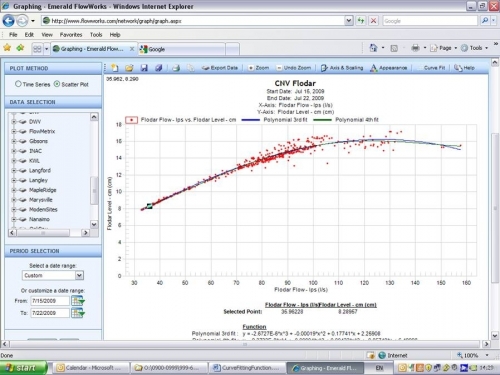
Task: Select ModernSites in the data tree
Action: click(43, 209)
